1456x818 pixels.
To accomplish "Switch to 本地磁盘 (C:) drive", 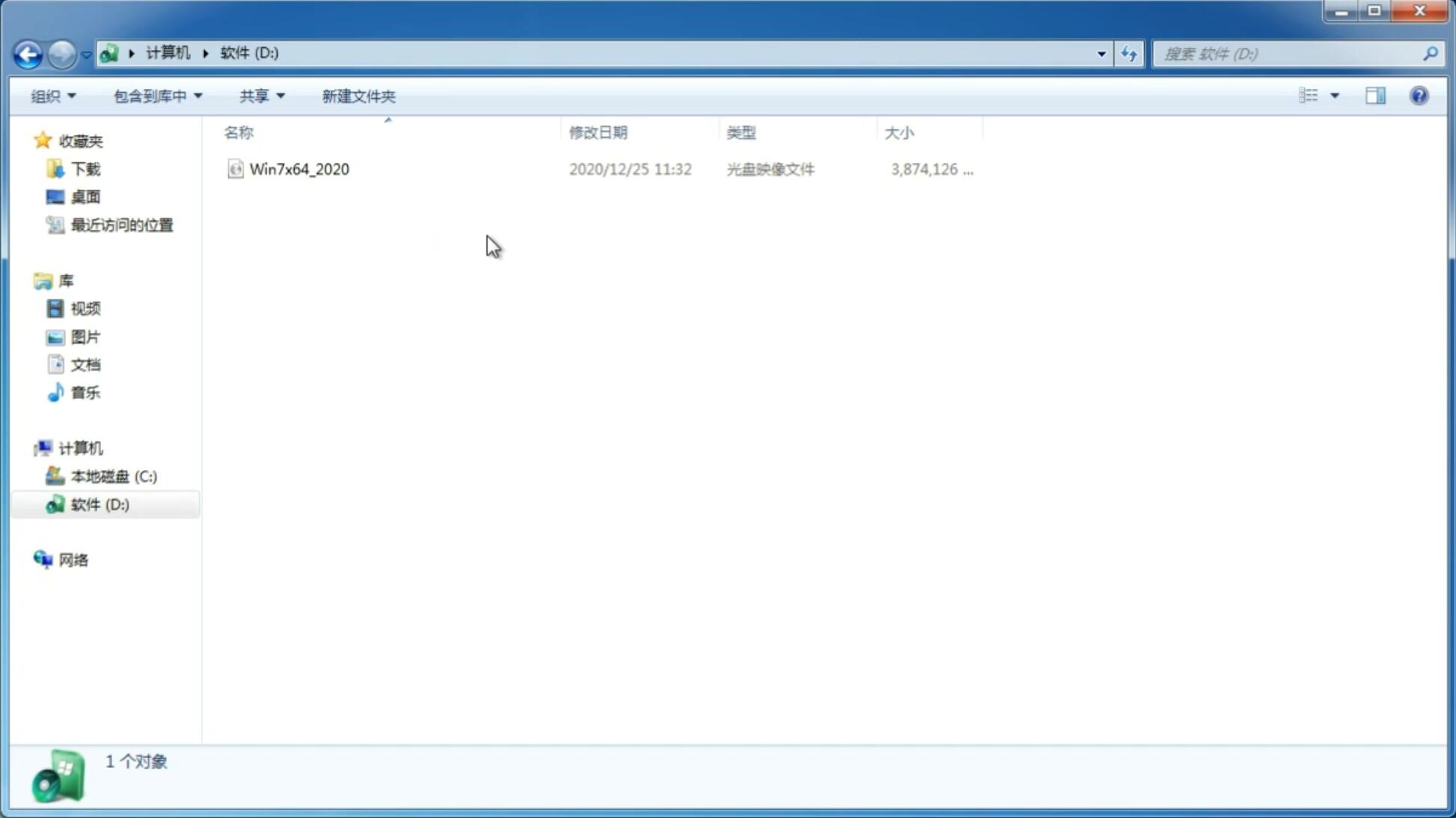I will (113, 476).
